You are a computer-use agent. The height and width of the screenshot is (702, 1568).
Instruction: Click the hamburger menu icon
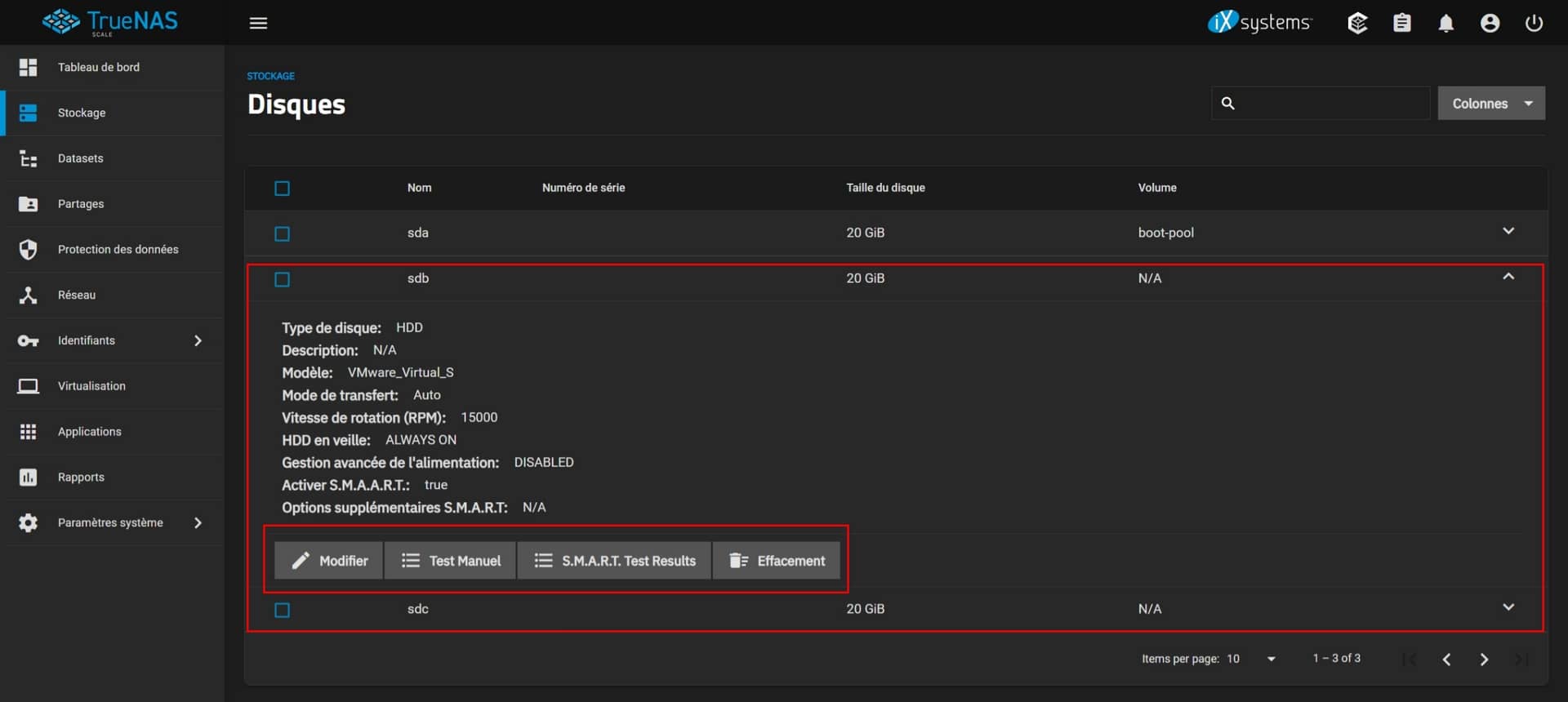pos(258,23)
